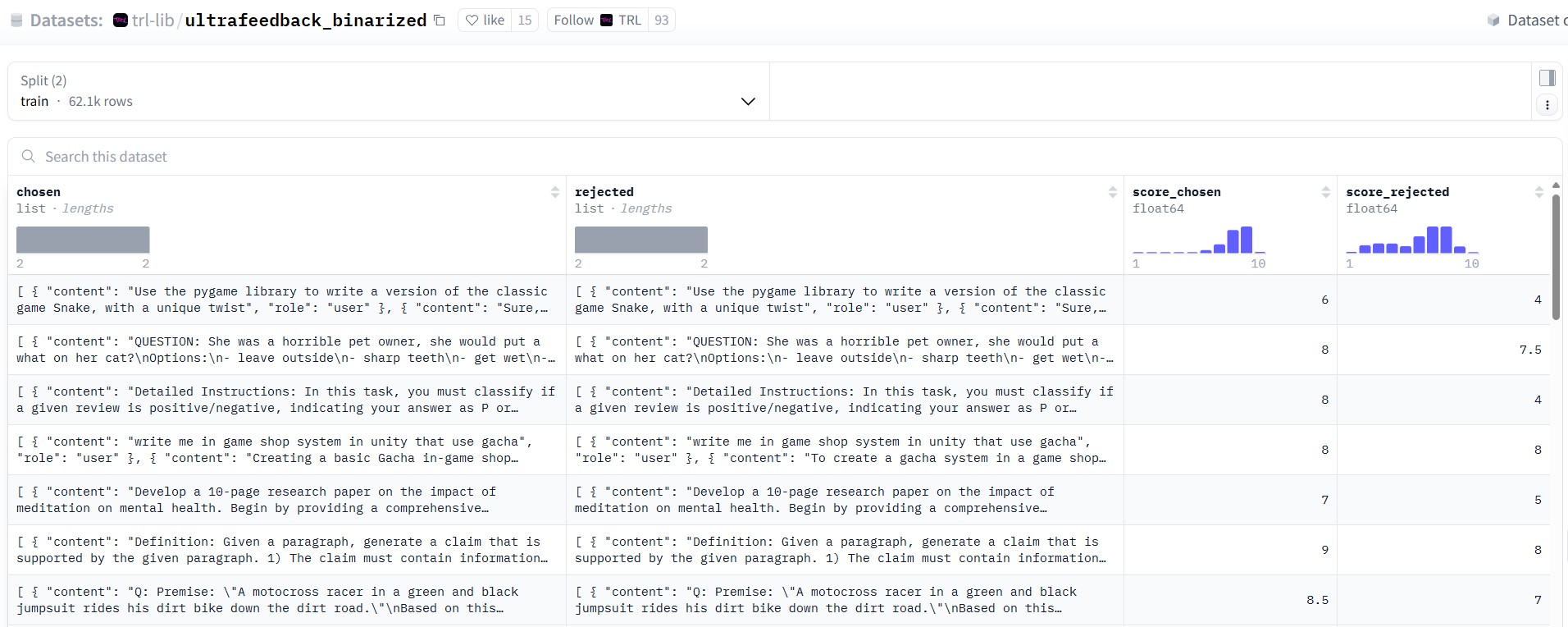The width and height of the screenshot is (1568, 627).
Task: Open the list of 15 likes
Action: [525, 20]
